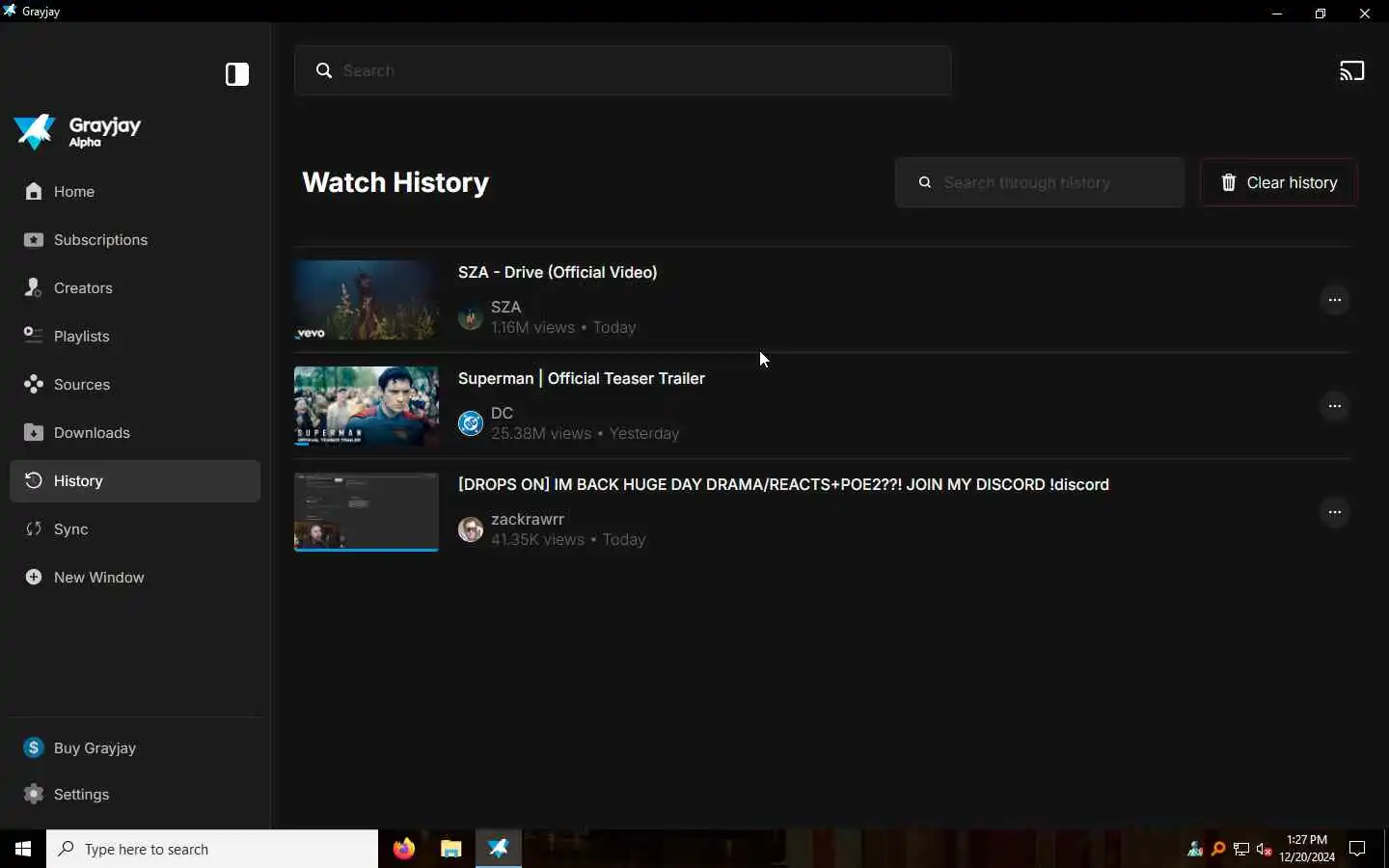This screenshot has width=1389, height=868.
Task: Click the zackrawrr channel avatar
Action: (471, 529)
